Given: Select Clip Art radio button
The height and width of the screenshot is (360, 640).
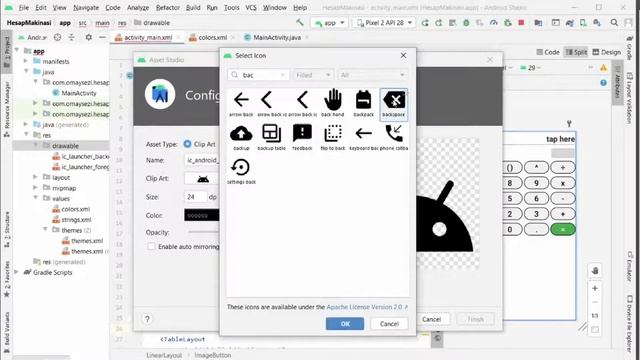Looking at the screenshot, I should pos(187,144).
